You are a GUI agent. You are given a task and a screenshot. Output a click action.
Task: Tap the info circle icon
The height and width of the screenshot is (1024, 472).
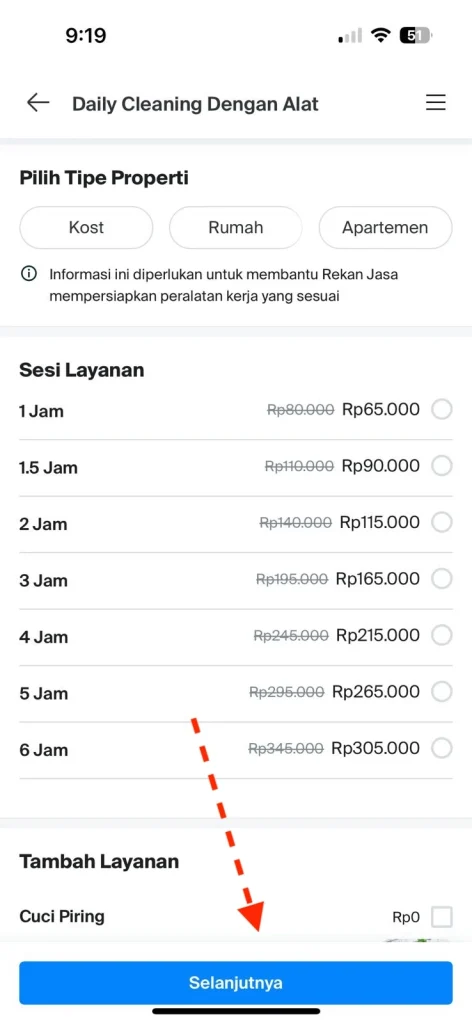(28, 274)
